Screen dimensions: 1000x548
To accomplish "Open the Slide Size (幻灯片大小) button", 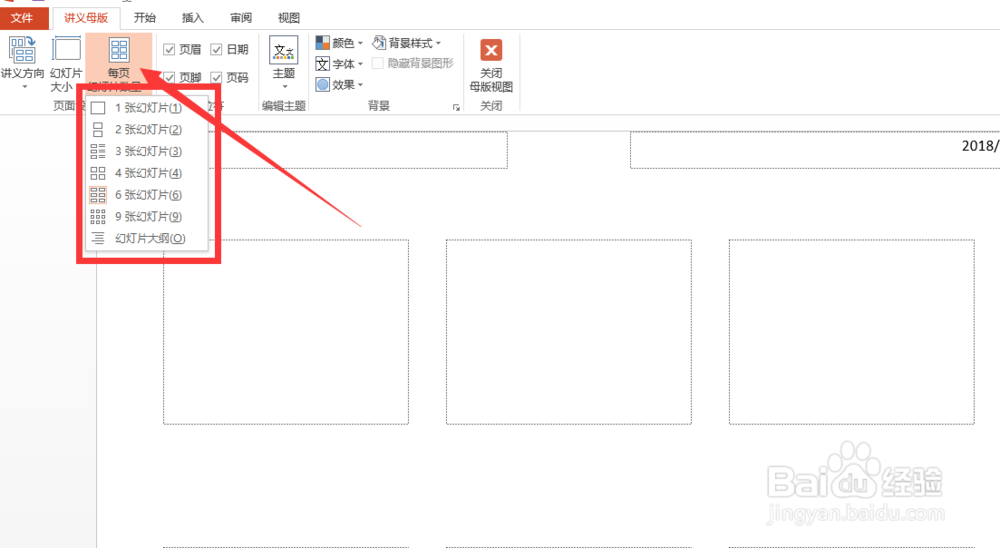I will (x=66, y=64).
